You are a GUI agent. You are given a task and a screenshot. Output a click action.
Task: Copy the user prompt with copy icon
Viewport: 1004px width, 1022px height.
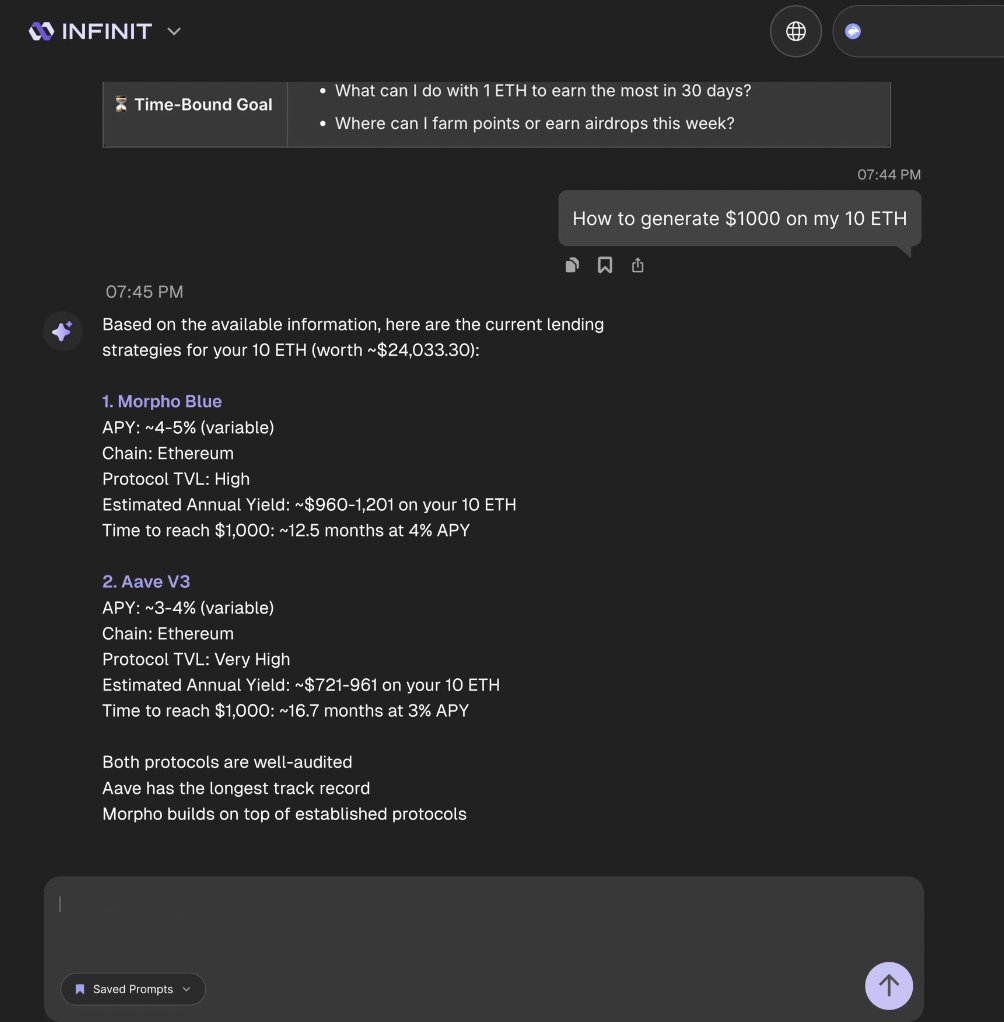point(572,265)
